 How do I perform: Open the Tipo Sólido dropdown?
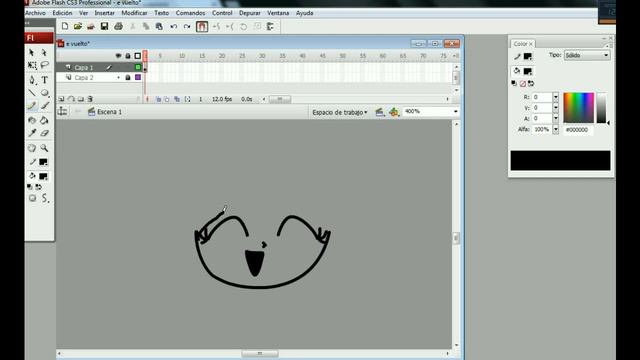click(x=587, y=55)
